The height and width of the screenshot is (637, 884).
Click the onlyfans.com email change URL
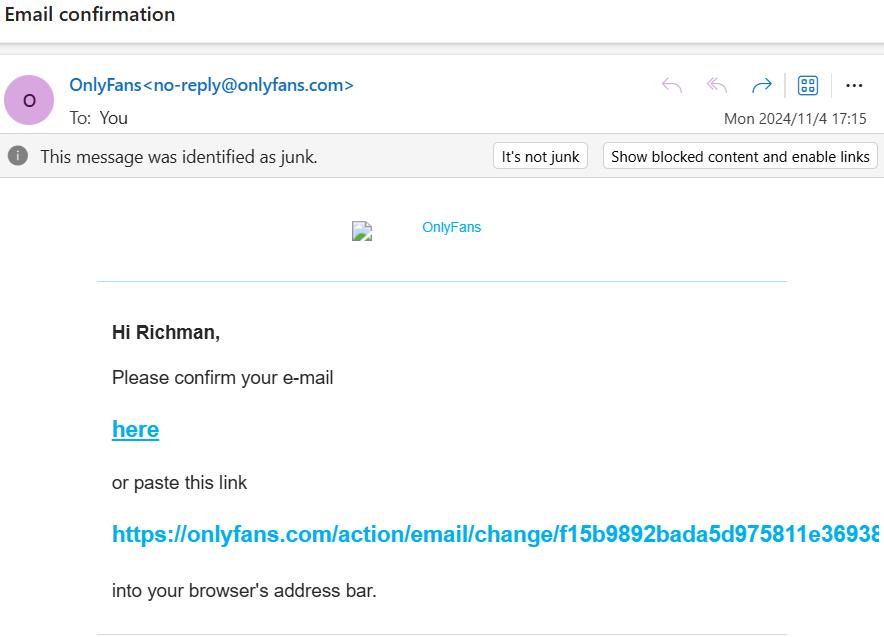click(x=495, y=535)
